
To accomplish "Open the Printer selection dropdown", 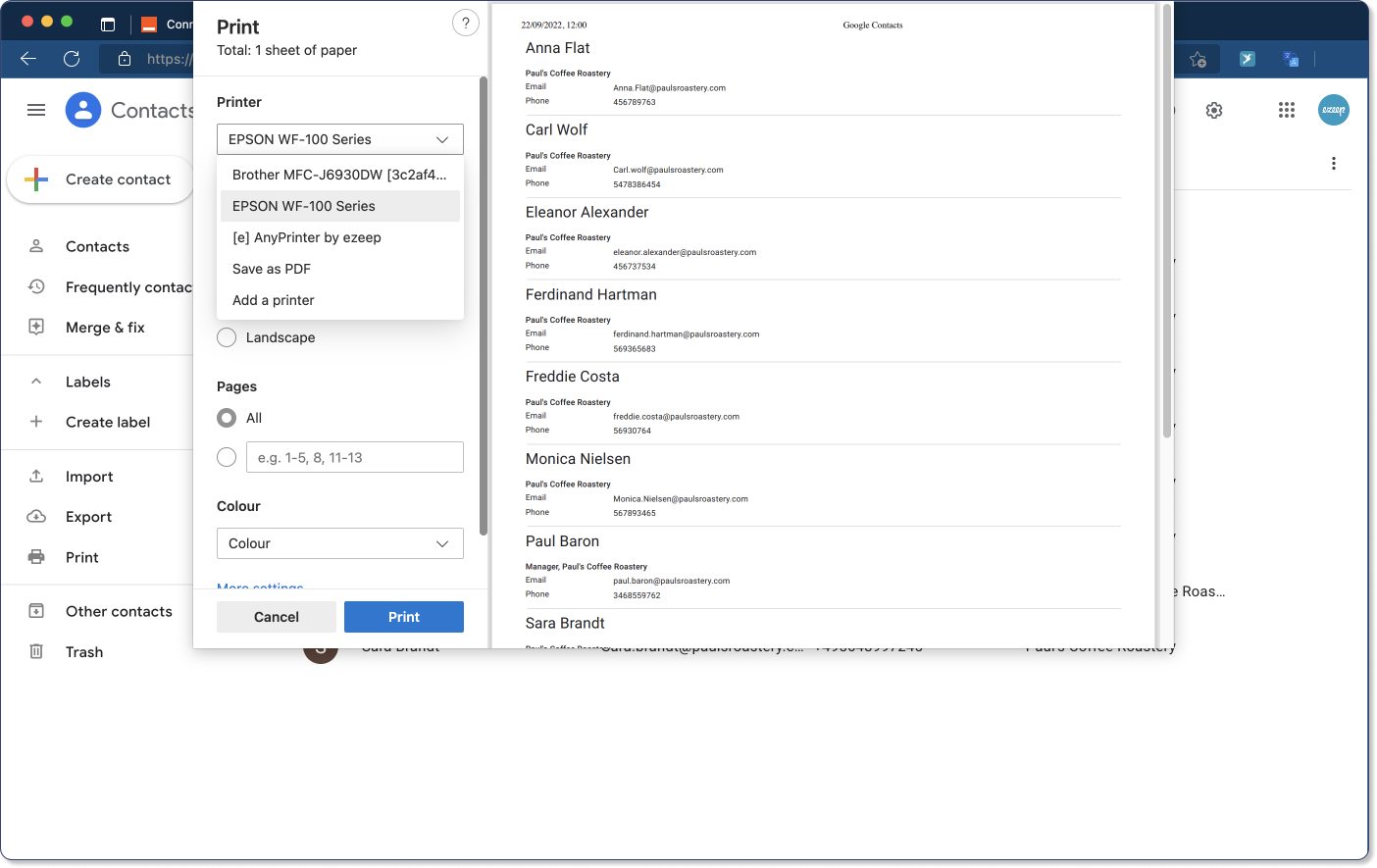I will click(339, 138).
